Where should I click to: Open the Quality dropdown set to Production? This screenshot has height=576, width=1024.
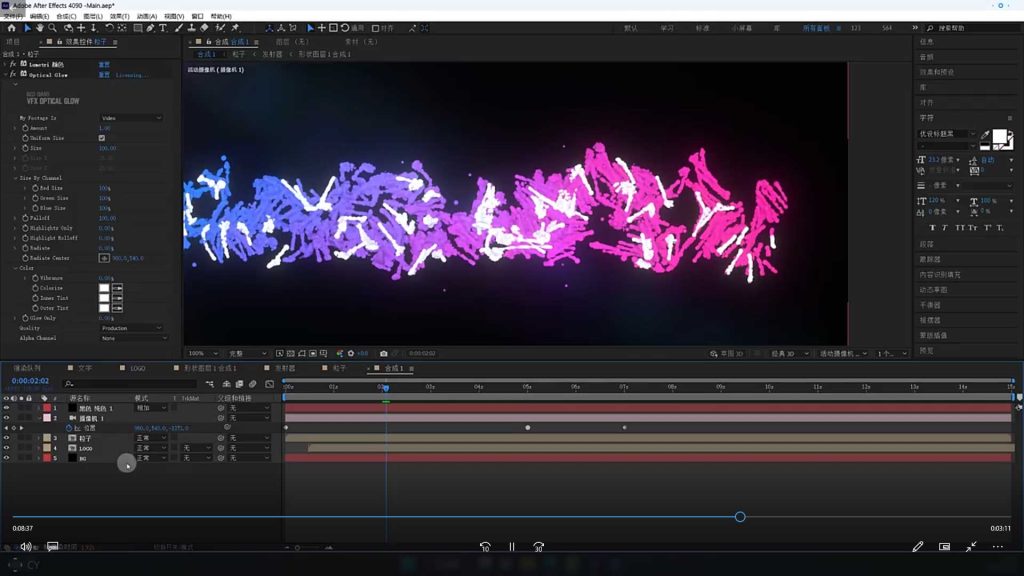tap(130, 328)
